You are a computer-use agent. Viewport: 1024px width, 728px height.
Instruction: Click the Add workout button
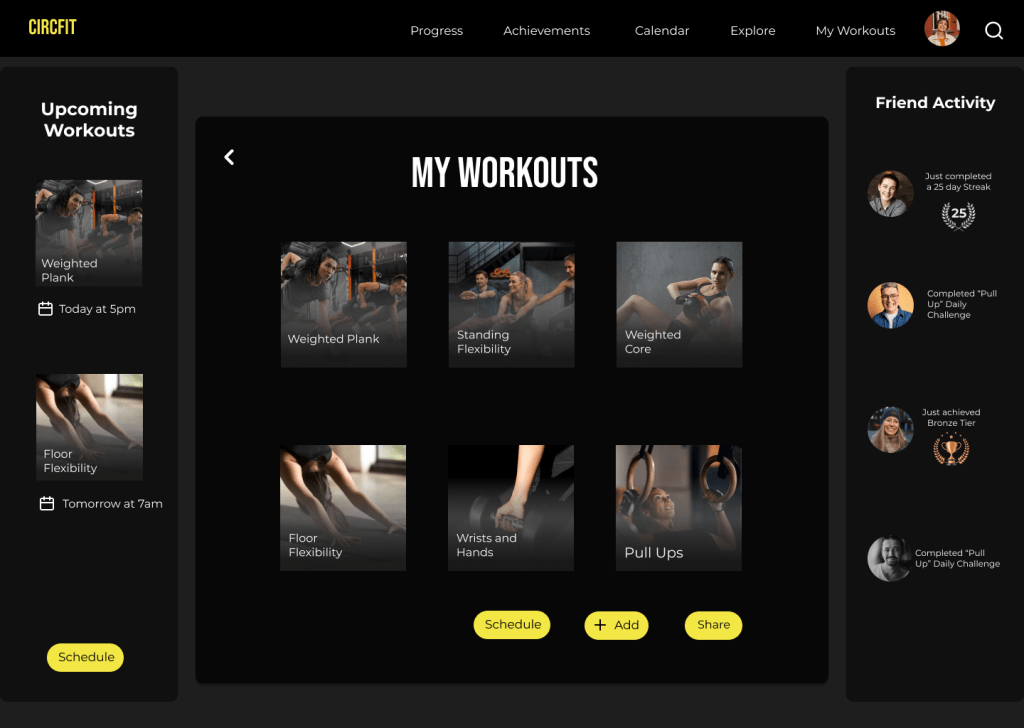[x=616, y=625]
